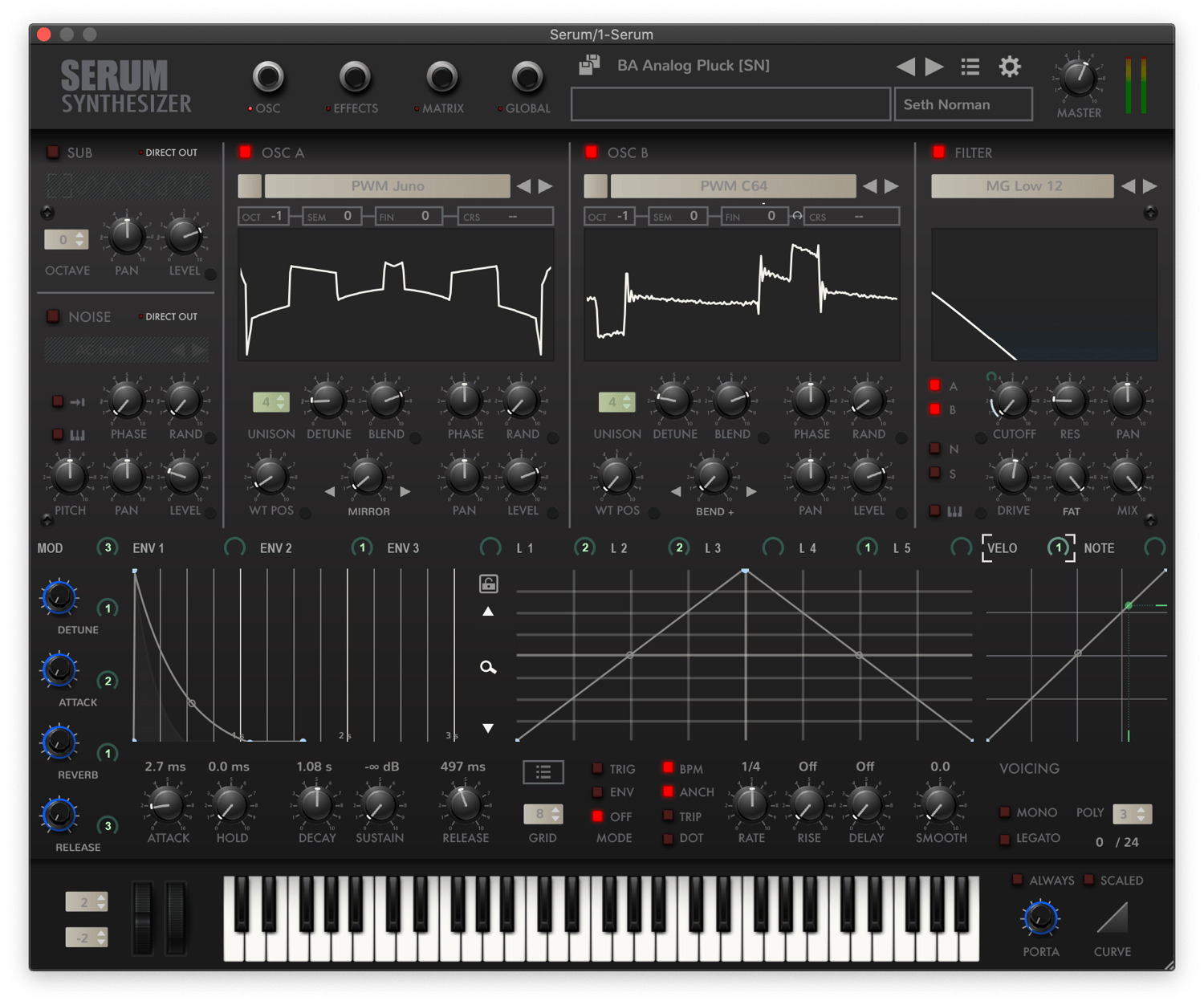The height and width of the screenshot is (1005, 1204).
Task: Select the L 2 LFO tab
Action: [619, 548]
